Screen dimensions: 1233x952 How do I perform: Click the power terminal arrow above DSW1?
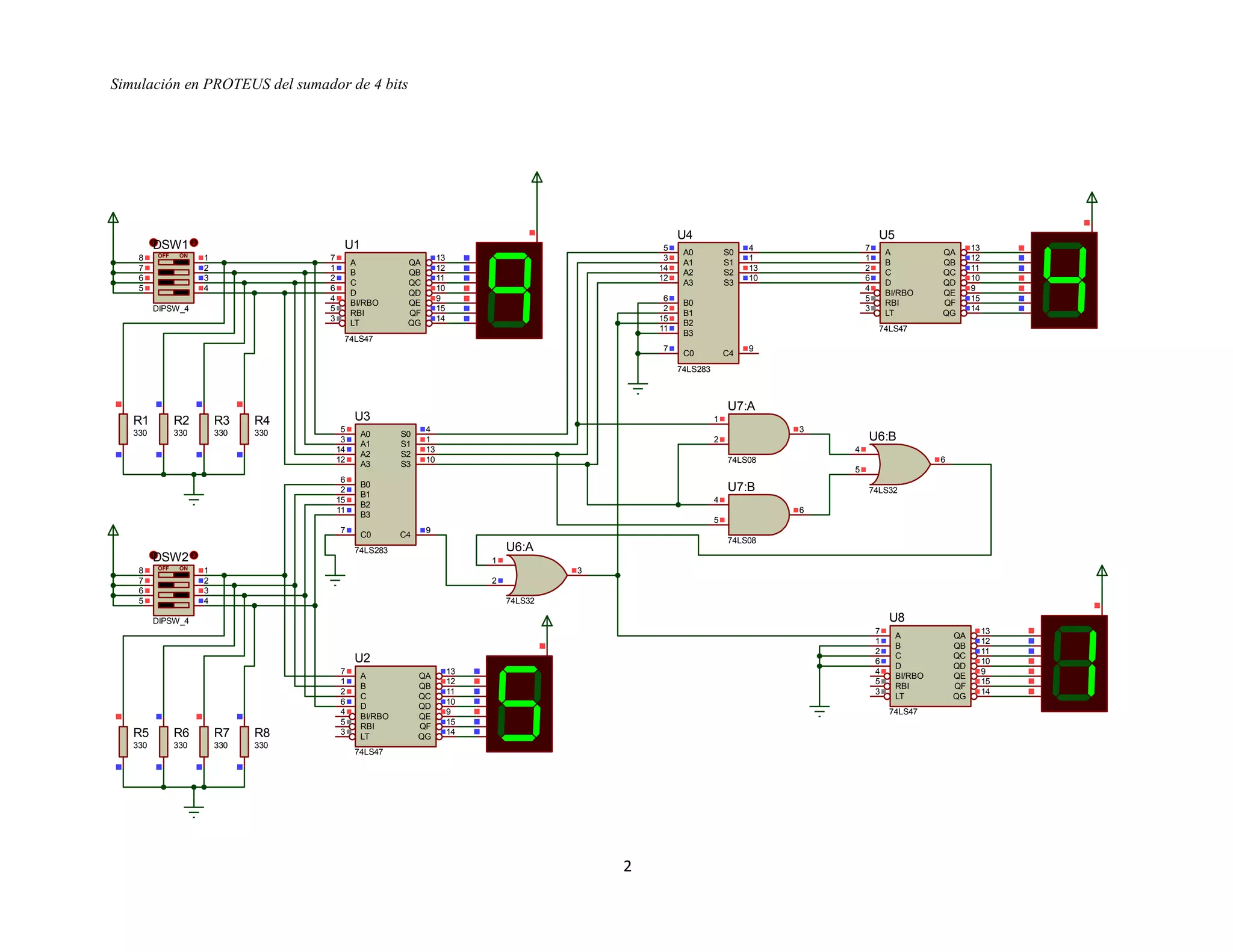113,217
